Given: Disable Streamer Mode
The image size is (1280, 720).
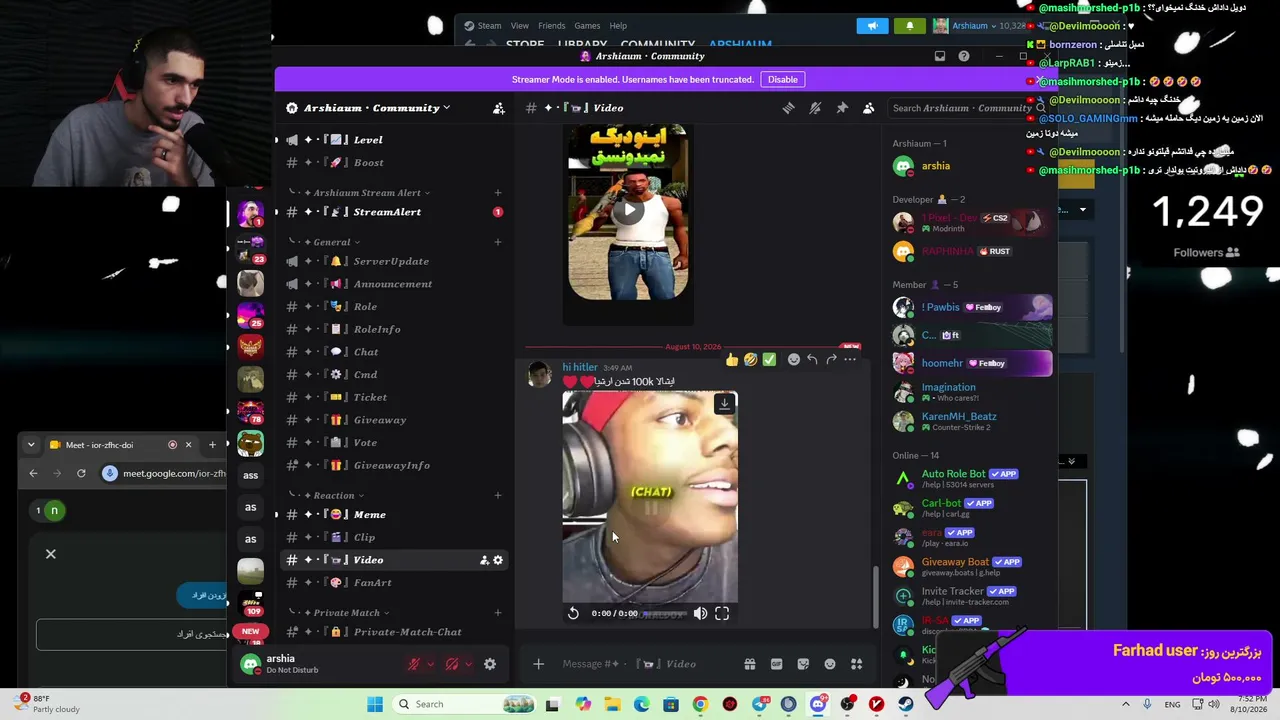Looking at the screenshot, I should click(783, 80).
